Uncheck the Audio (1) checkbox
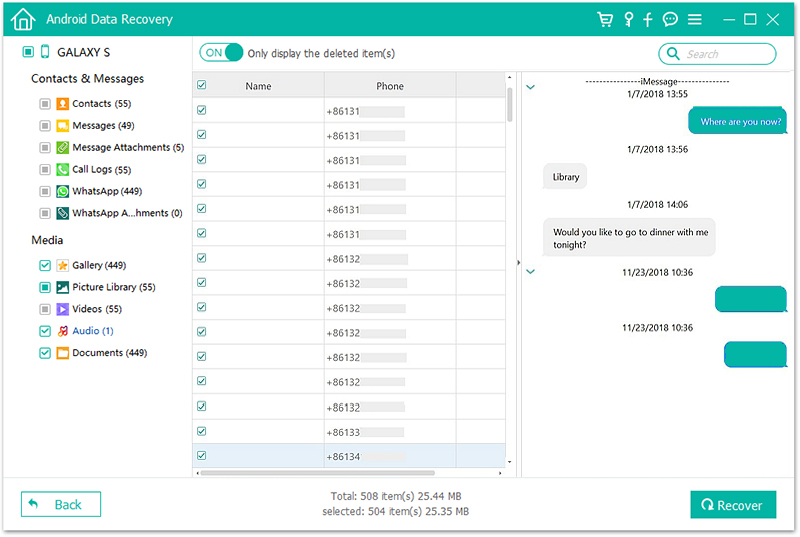This screenshot has width=800, height=537. [45, 331]
